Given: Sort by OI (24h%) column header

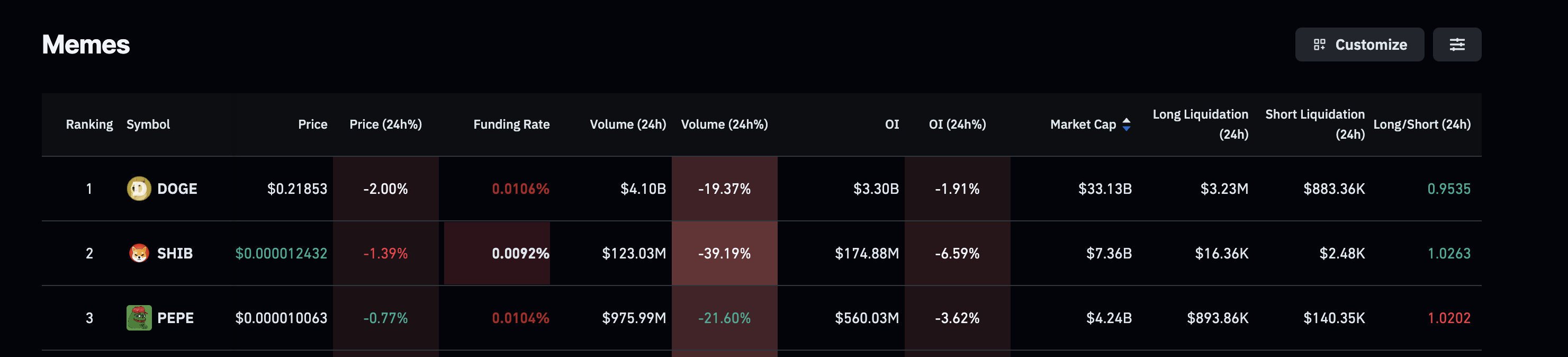Looking at the screenshot, I should tap(957, 124).
